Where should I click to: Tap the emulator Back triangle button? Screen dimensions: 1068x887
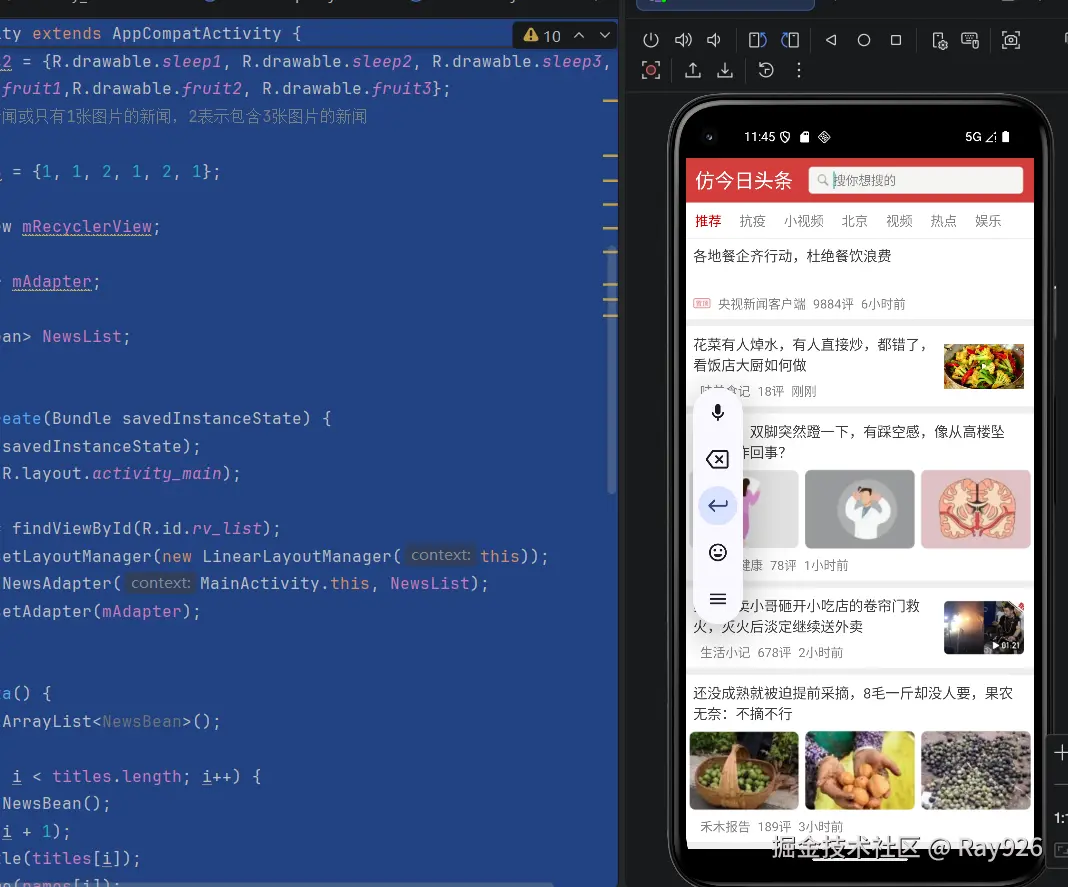coord(831,40)
